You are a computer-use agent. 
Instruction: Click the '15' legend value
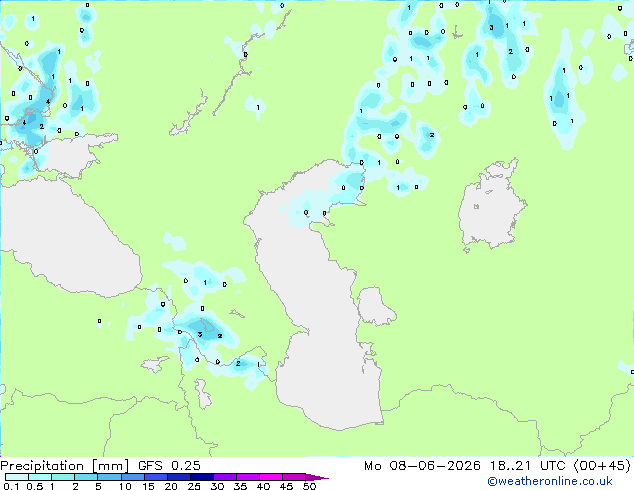(x=148, y=486)
